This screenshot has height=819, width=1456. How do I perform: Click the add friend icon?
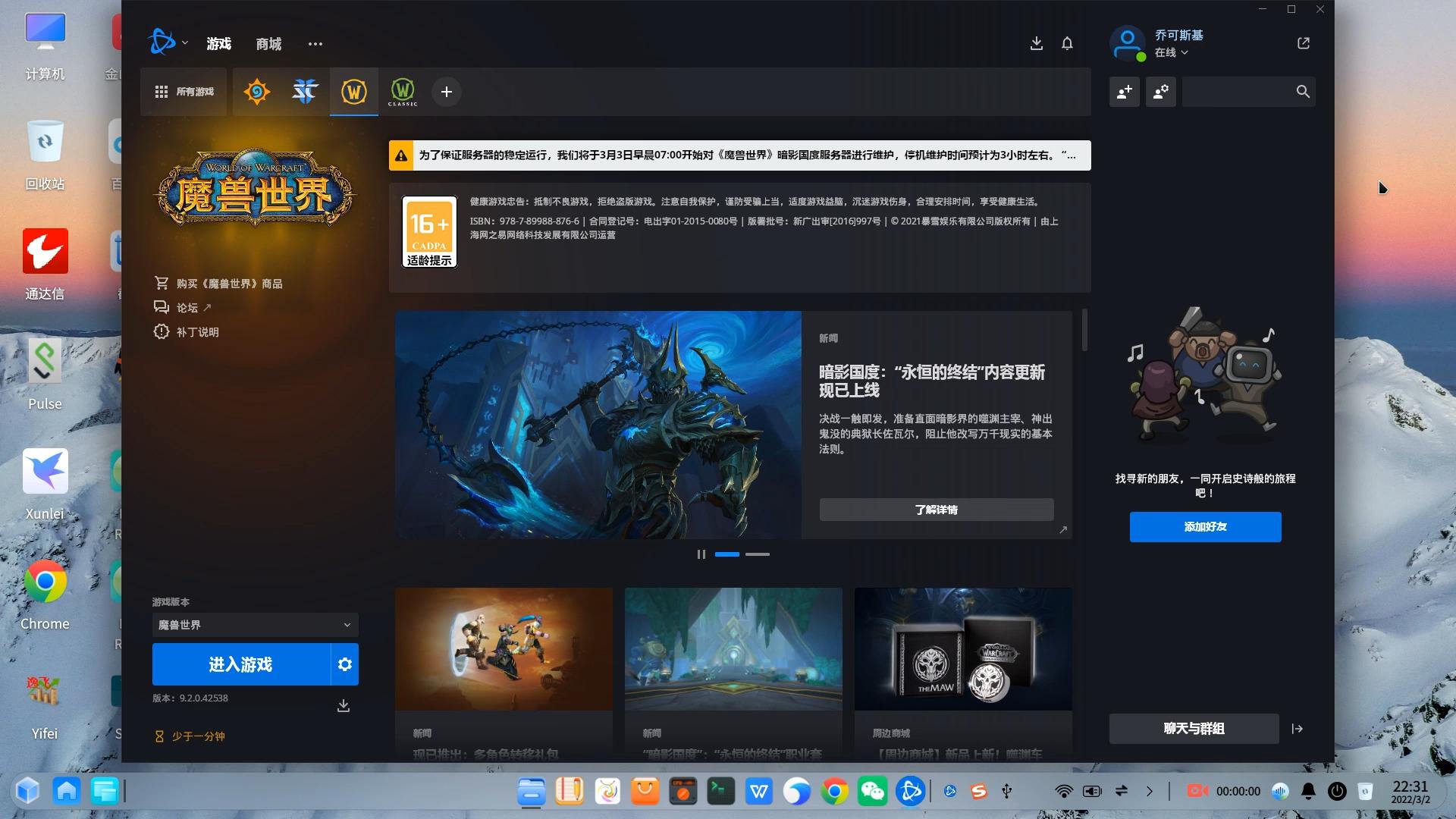coord(1124,92)
